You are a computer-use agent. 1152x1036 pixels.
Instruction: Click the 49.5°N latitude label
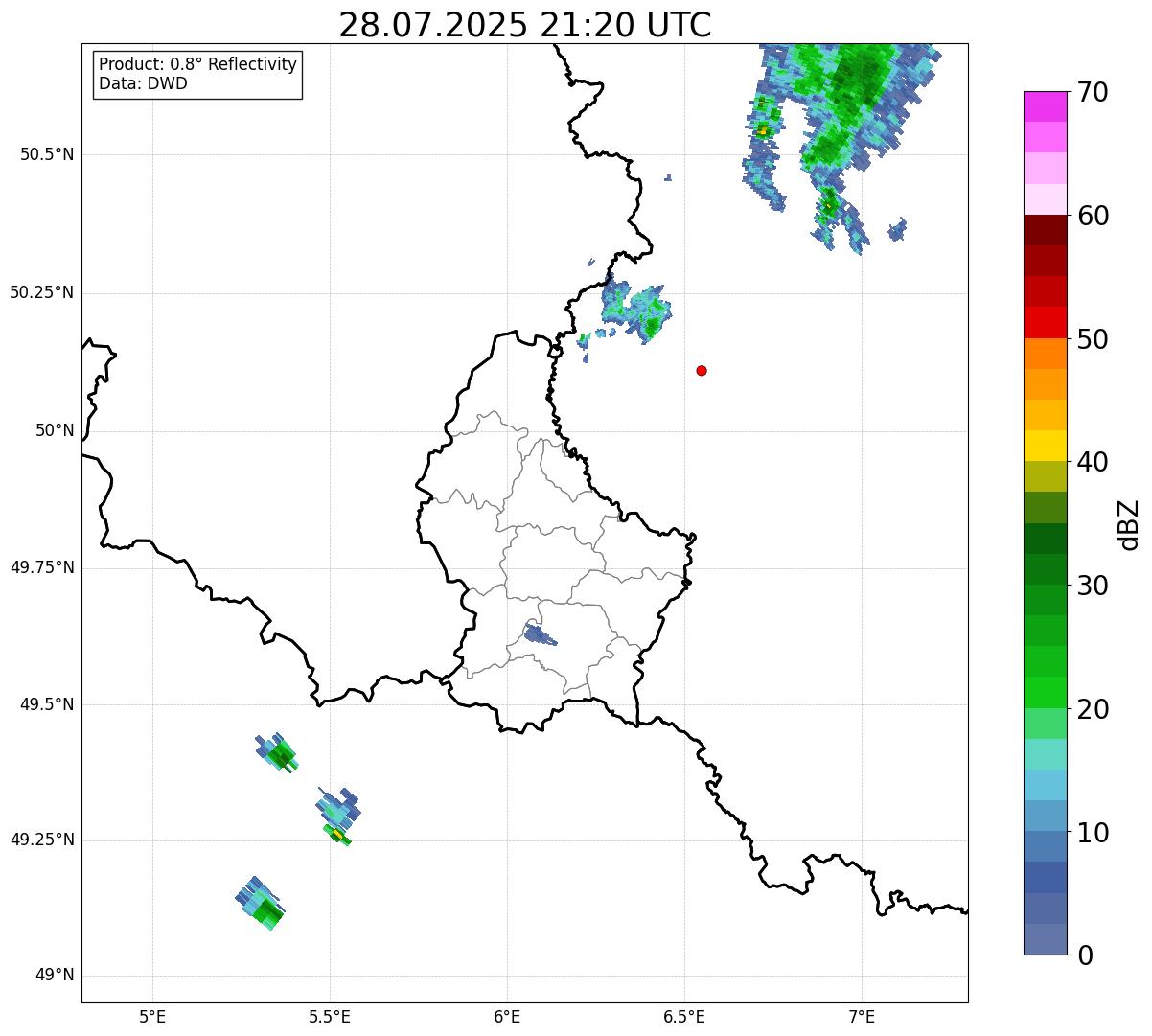47,704
